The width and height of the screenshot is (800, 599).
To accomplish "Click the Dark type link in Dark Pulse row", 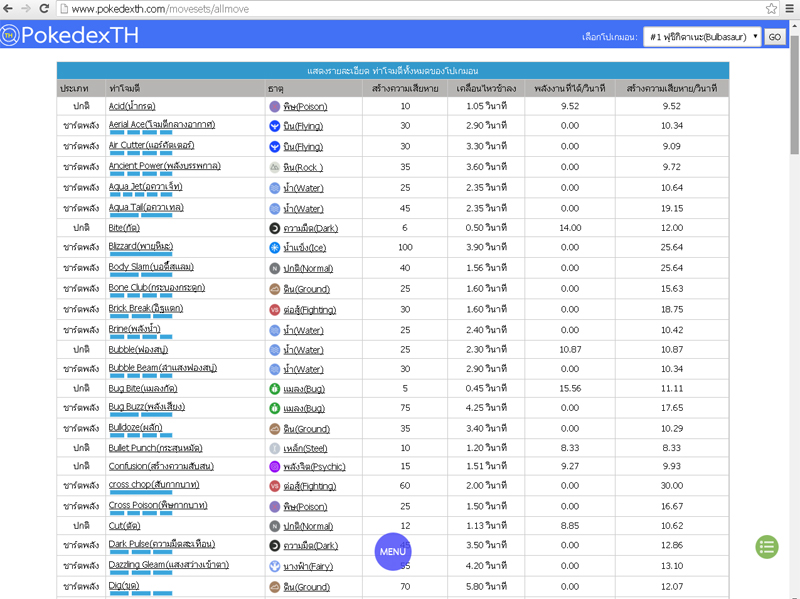I will pos(311,545).
